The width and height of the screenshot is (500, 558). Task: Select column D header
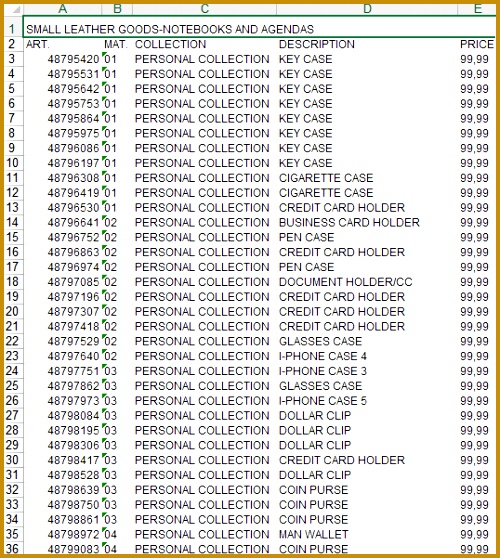tap(367, 9)
